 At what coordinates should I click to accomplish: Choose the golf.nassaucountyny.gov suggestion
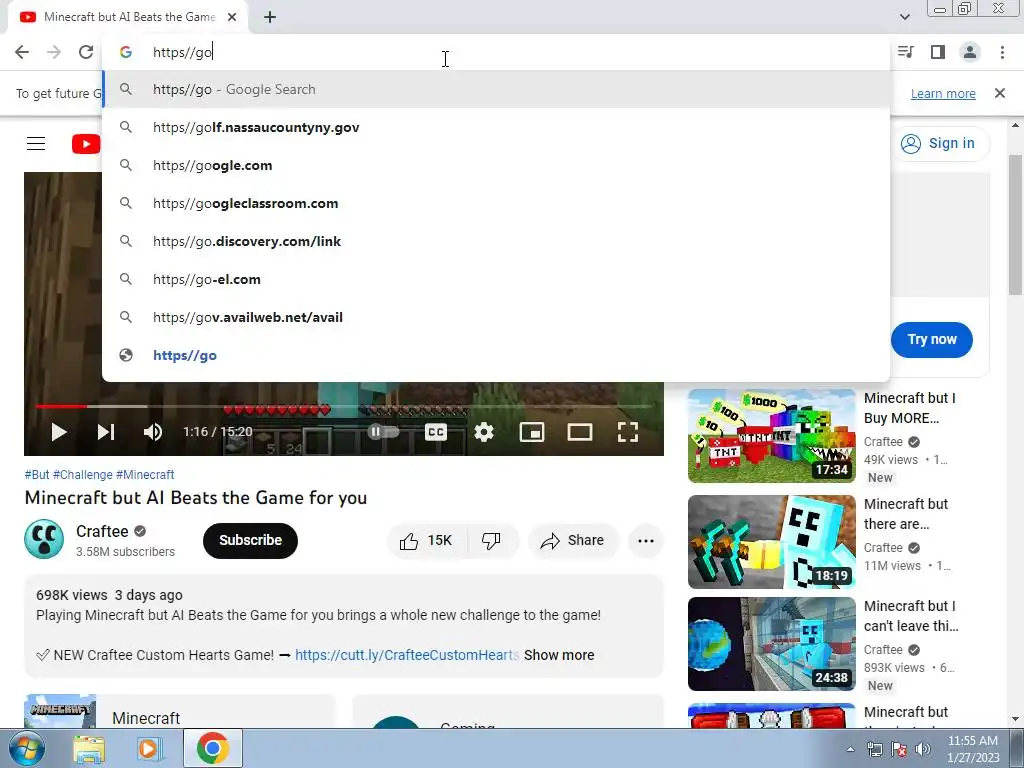click(x=496, y=127)
